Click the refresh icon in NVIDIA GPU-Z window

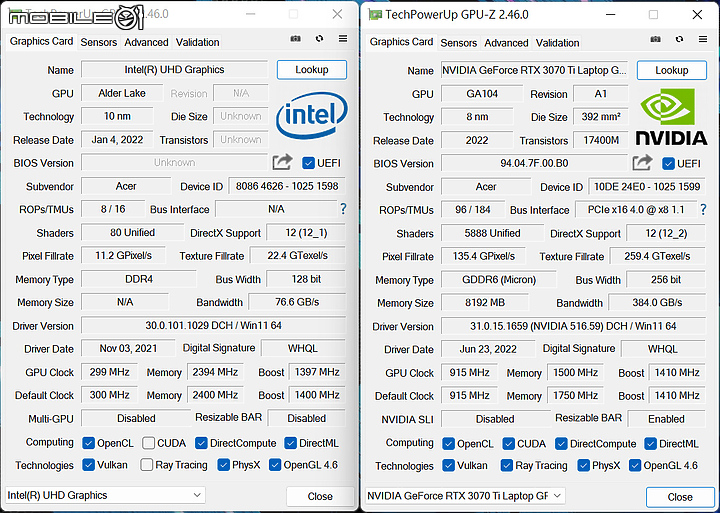[680, 39]
